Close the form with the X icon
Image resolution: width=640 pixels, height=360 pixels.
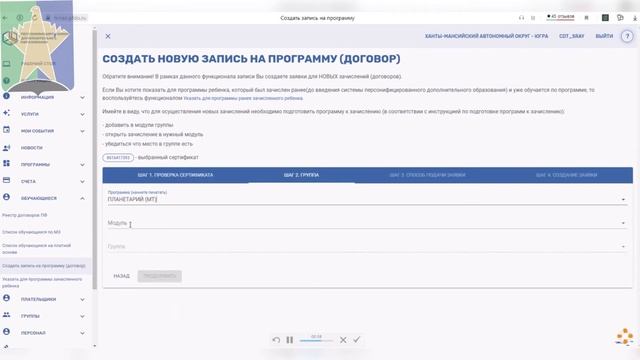coord(108,36)
